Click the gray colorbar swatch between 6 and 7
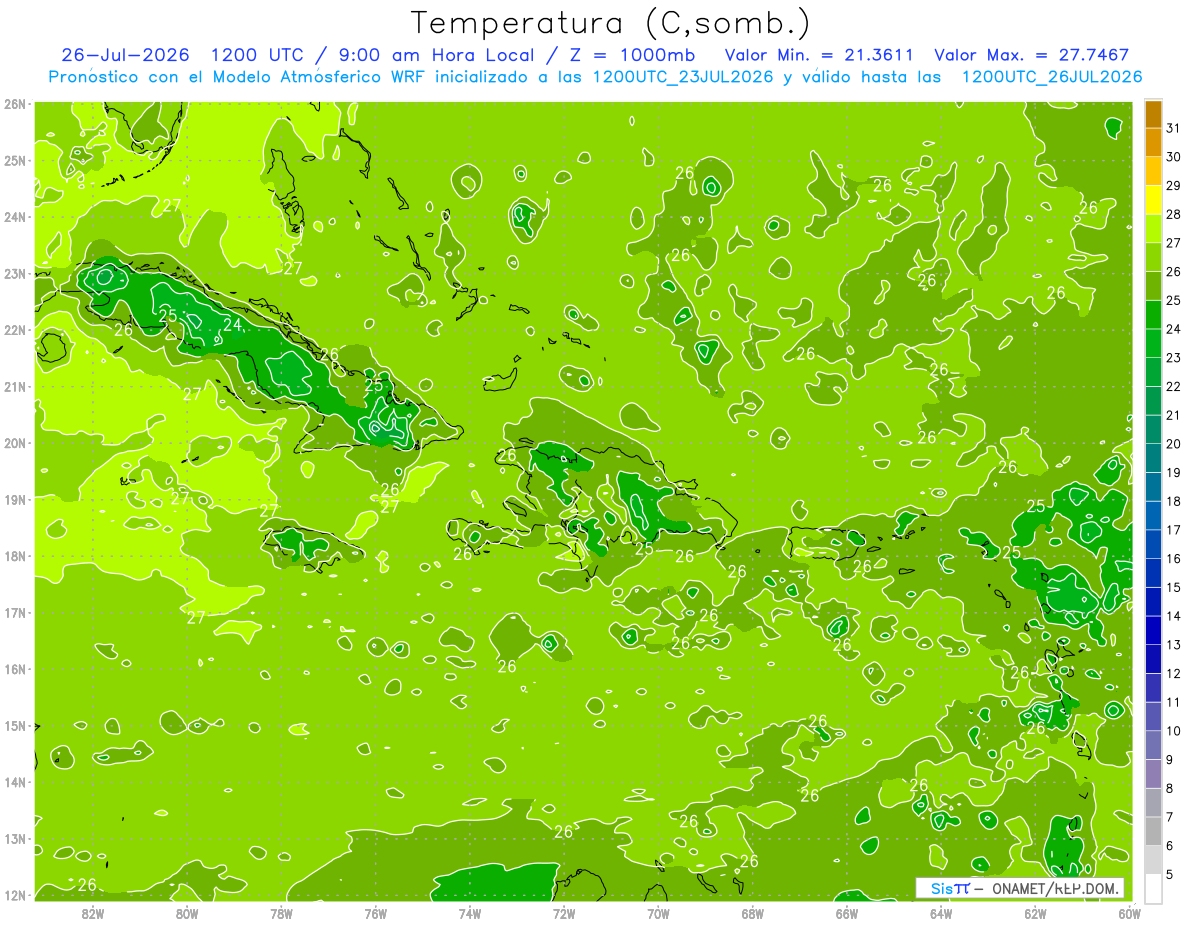Viewport: 1200px width, 927px height. click(1153, 831)
